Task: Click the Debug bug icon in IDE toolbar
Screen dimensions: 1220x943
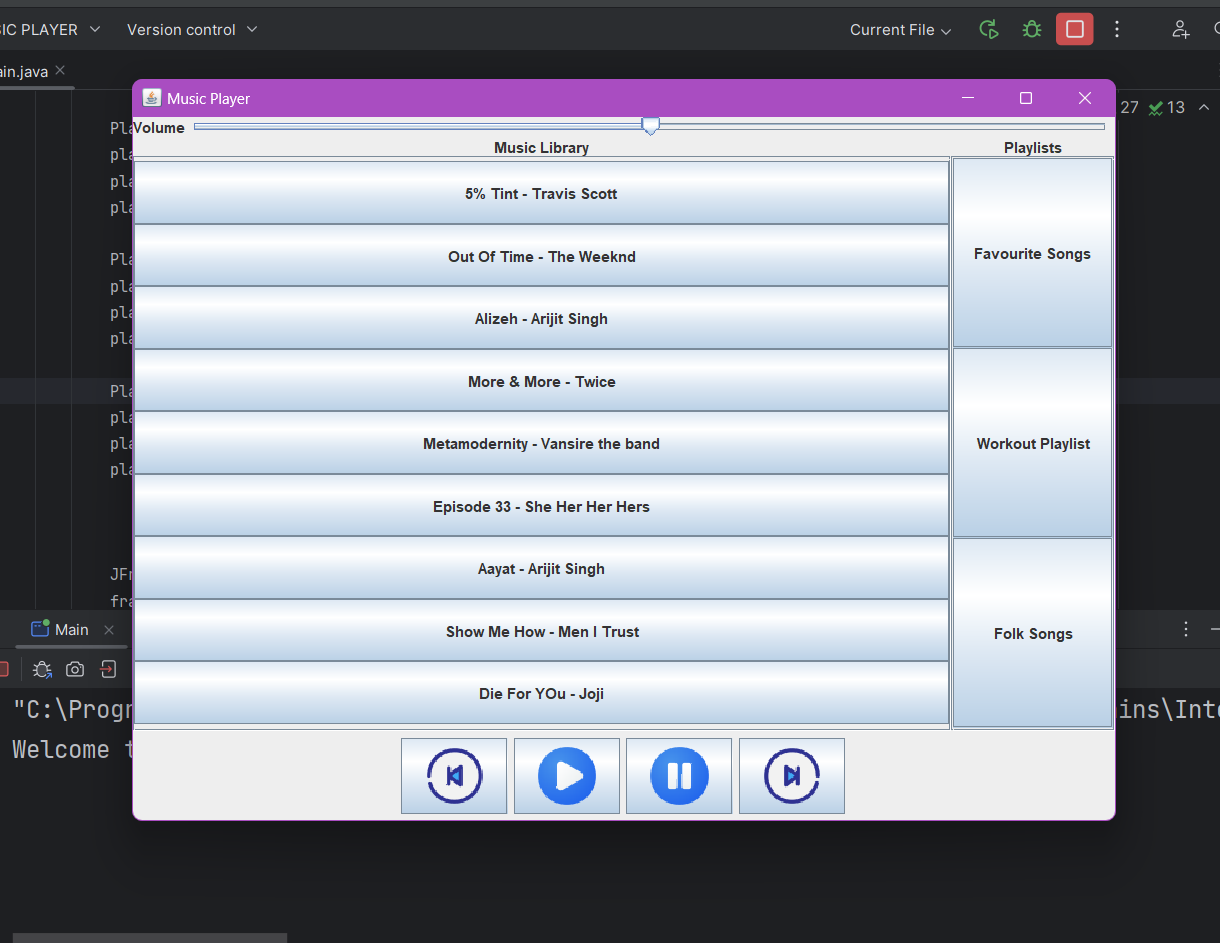Action: coord(1031,30)
